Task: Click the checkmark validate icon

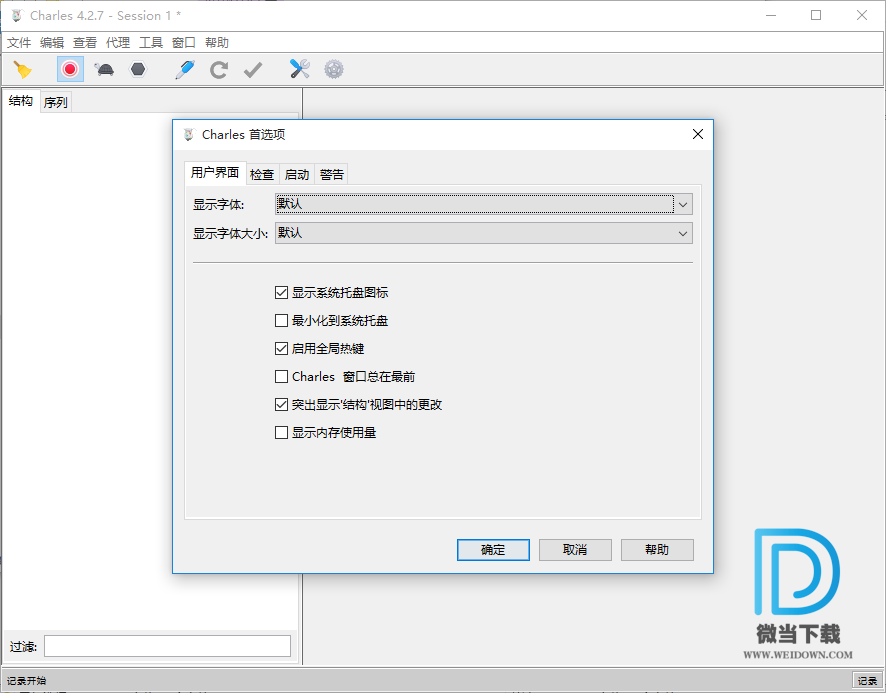Action: (x=253, y=70)
